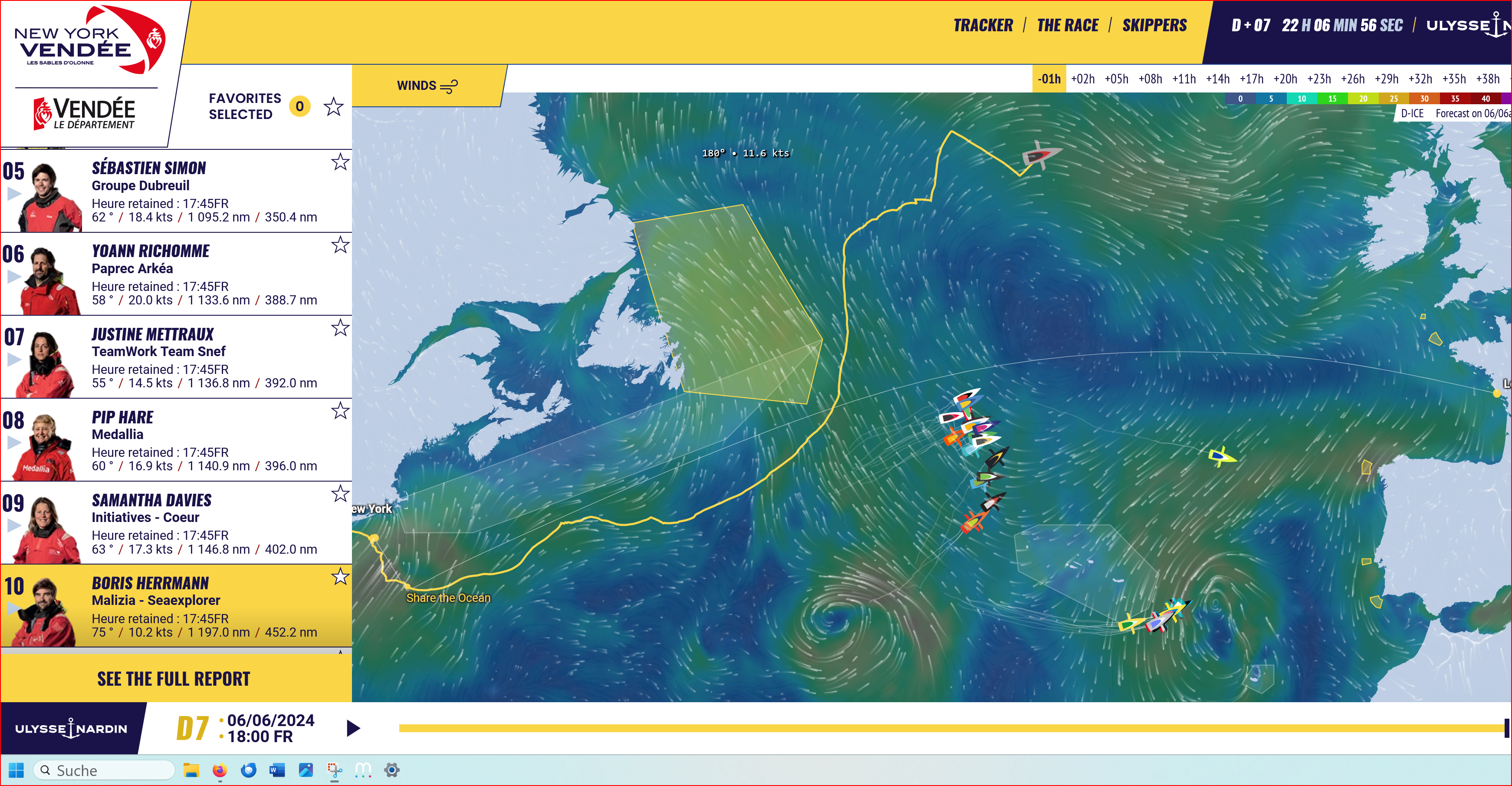
Task: Select the +20h forecast tab
Action: pos(1285,79)
